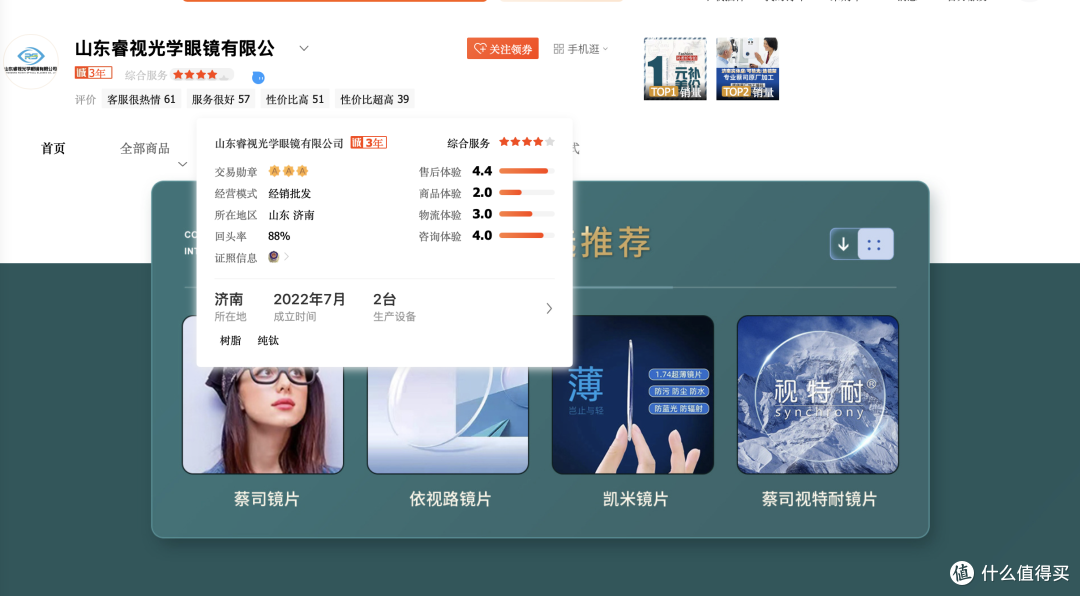The image size is (1080, 596).
Task: Open the 证照信息 license badge icon
Action: point(273,256)
